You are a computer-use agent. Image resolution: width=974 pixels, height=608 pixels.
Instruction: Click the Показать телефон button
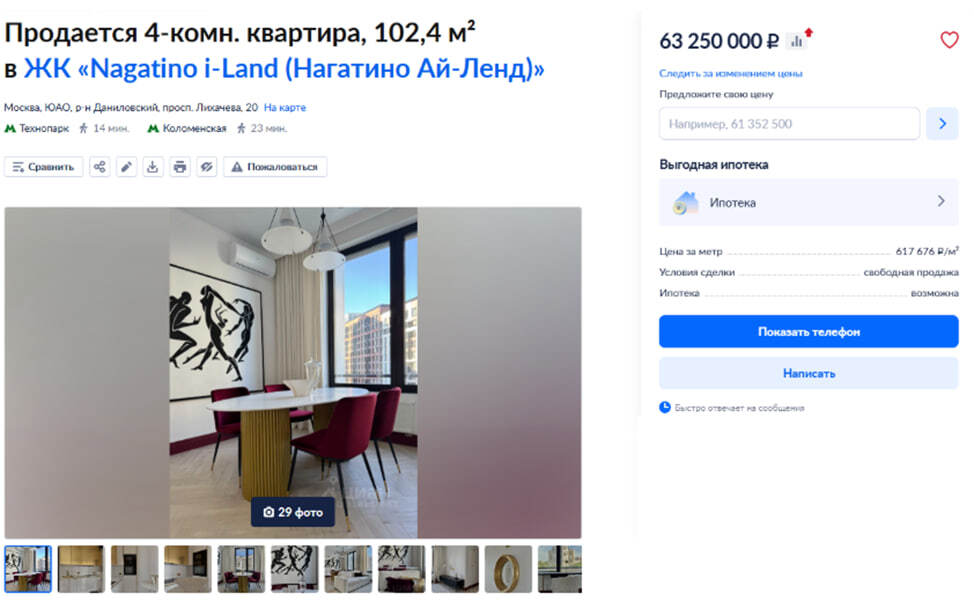pyautogui.click(x=808, y=332)
